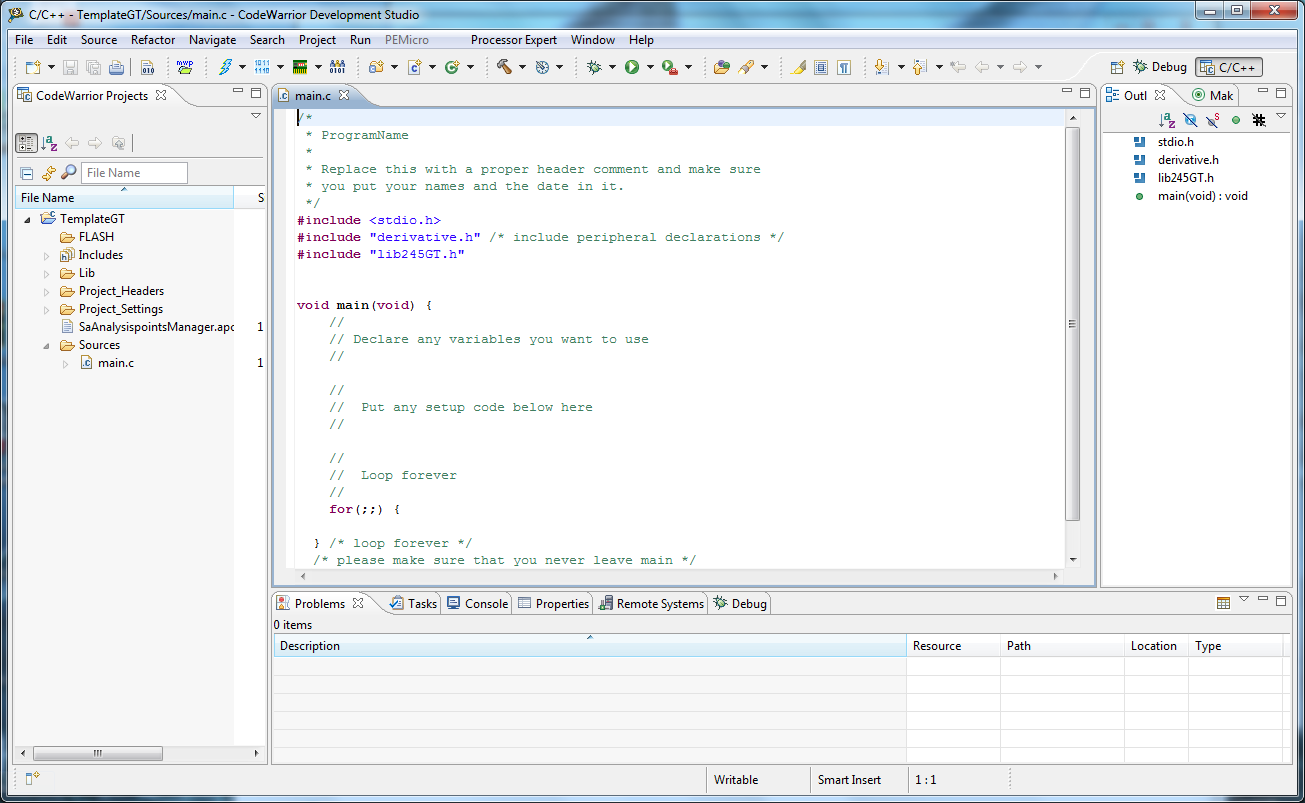1305x803 pixels.
Task: Collapse the Sources folder
Action: pos(46,345)
